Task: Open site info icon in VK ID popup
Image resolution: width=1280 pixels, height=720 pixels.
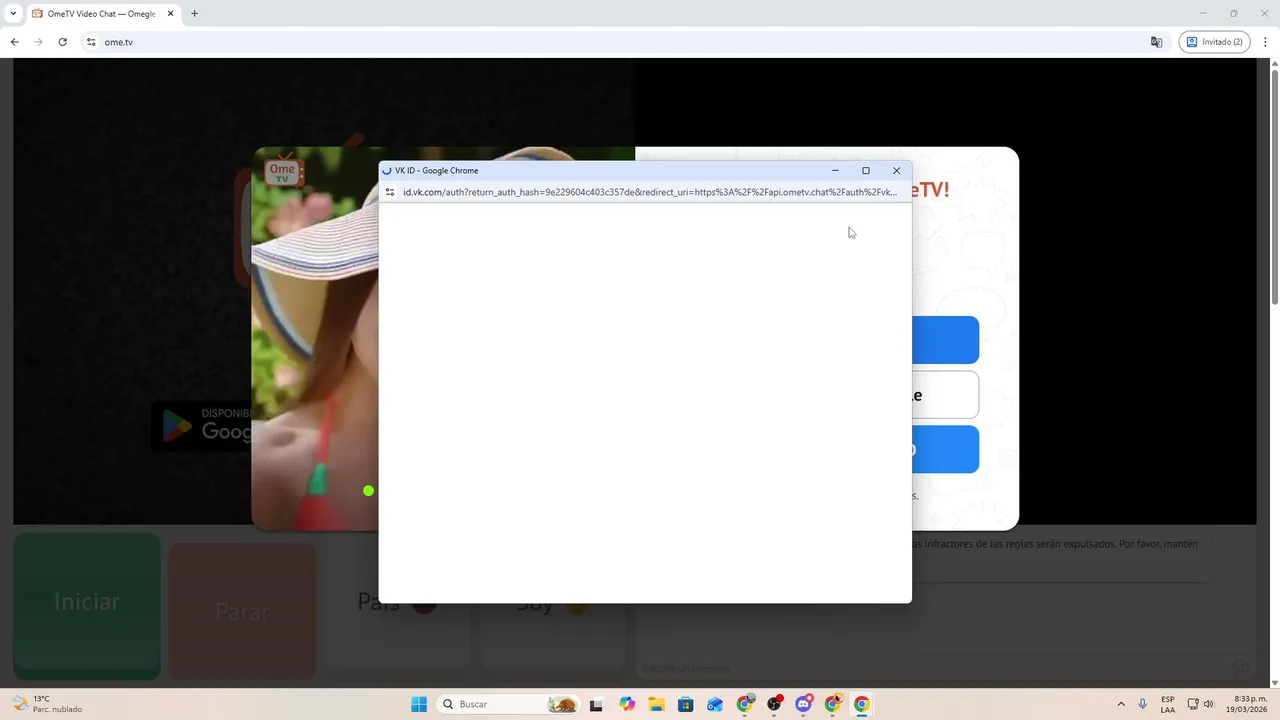Action: click(x=390, y=192)
